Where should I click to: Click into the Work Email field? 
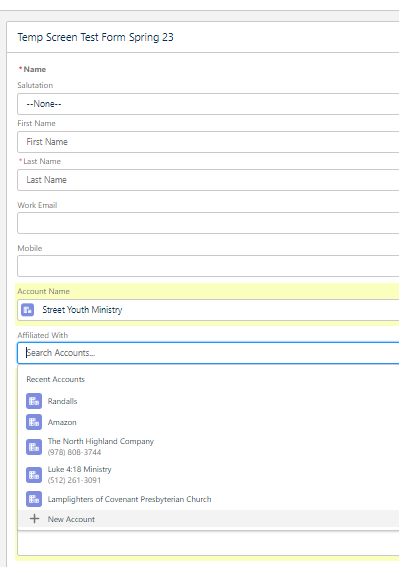[x=208, y=223]
